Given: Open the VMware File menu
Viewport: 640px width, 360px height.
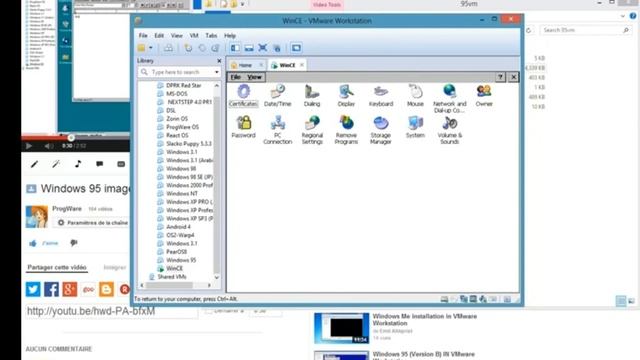Looking at the screenshot, I should (143, 36).
